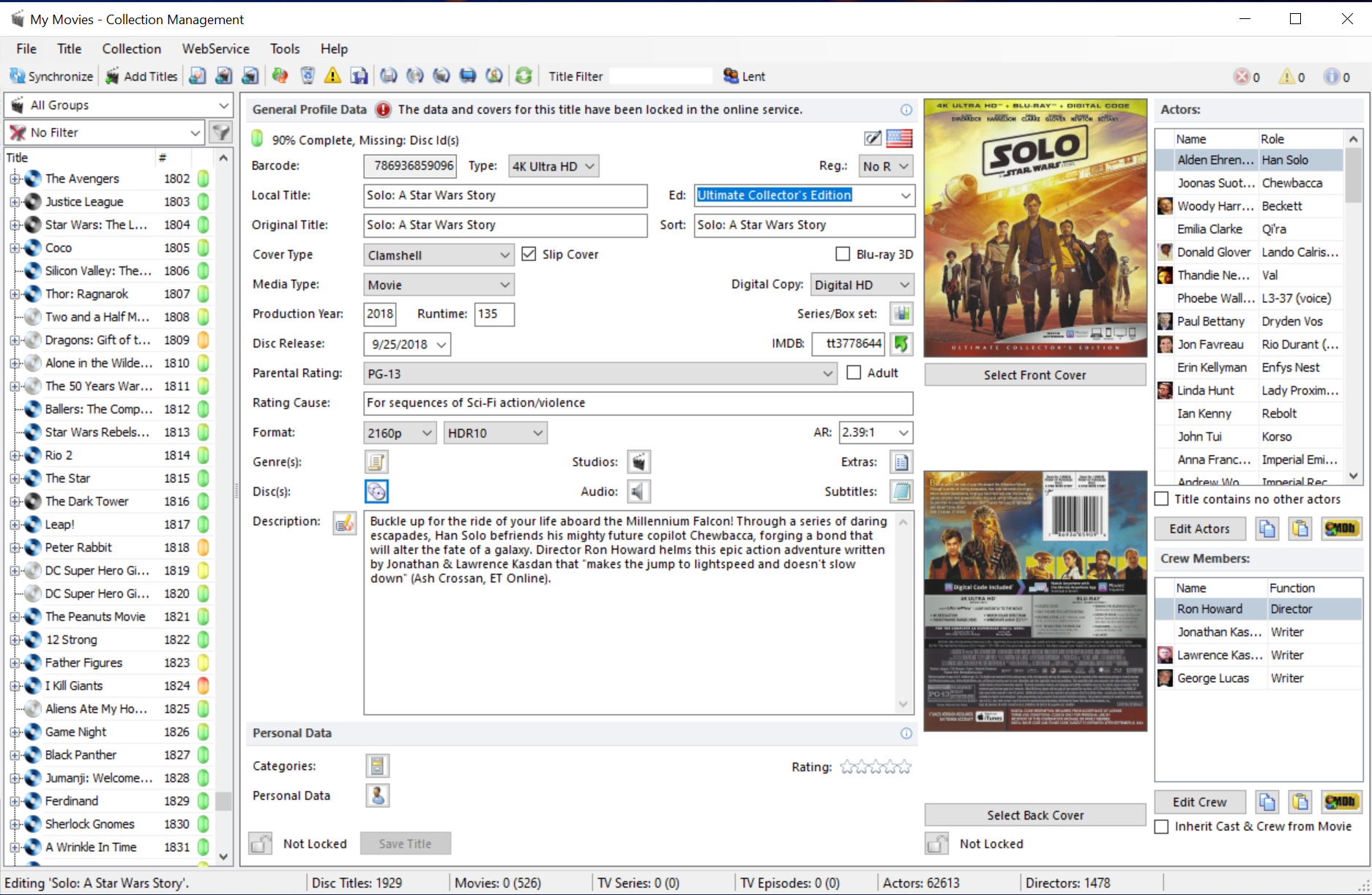Screen dimensions: 1372x895
Task: Check Title contains no other actors
Action: click(x=1162, y=499)
